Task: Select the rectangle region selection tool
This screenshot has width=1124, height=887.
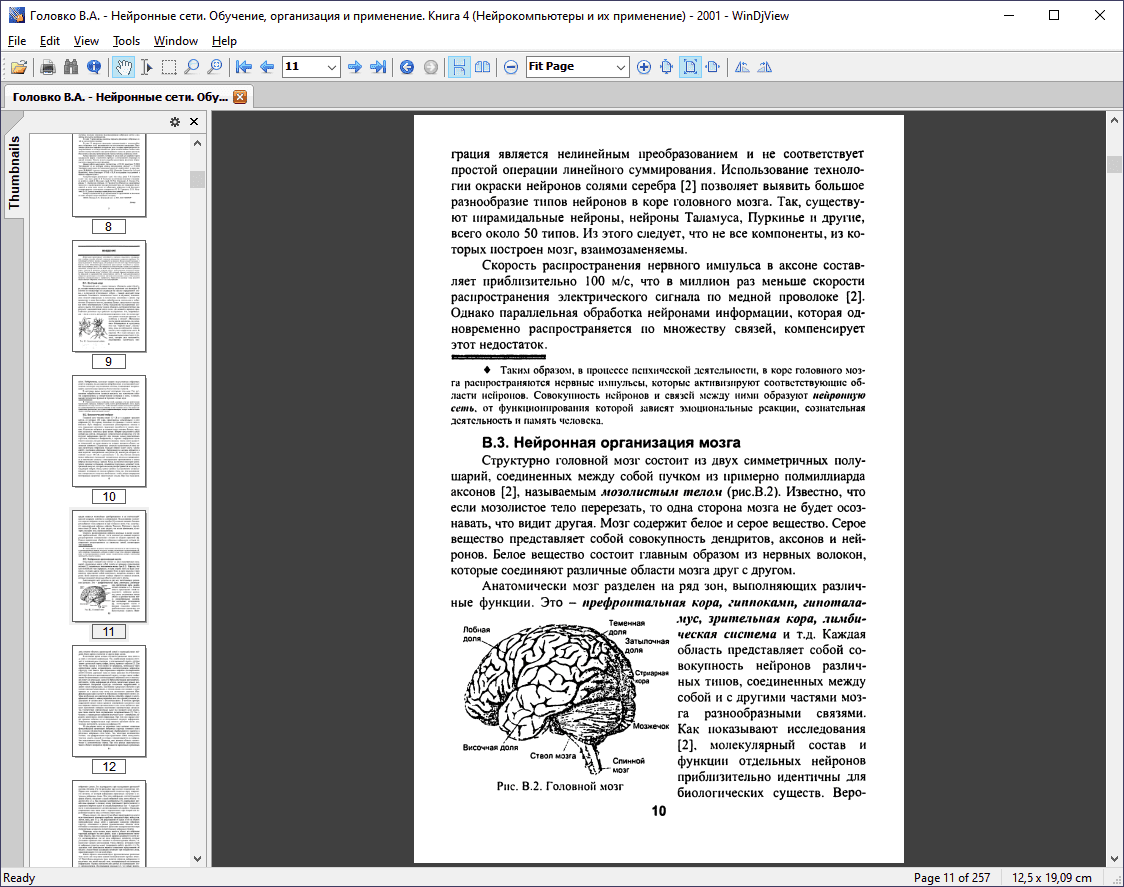Action: pos(169,67)
